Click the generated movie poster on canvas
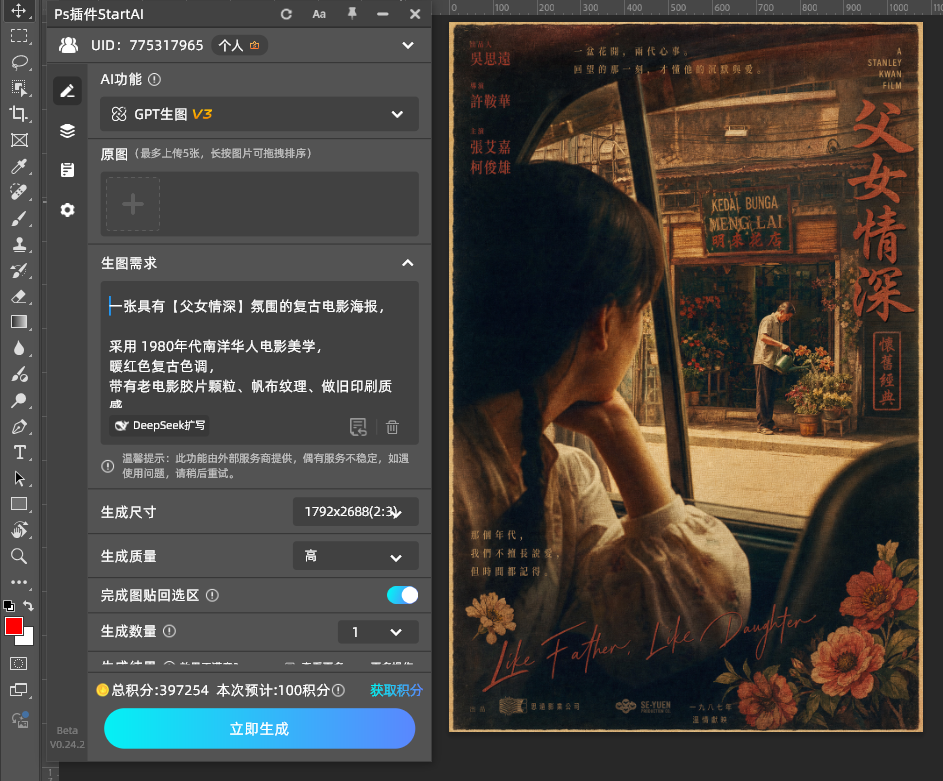The image size is (943, 781). pyautogui.click(x=686, y=377)
